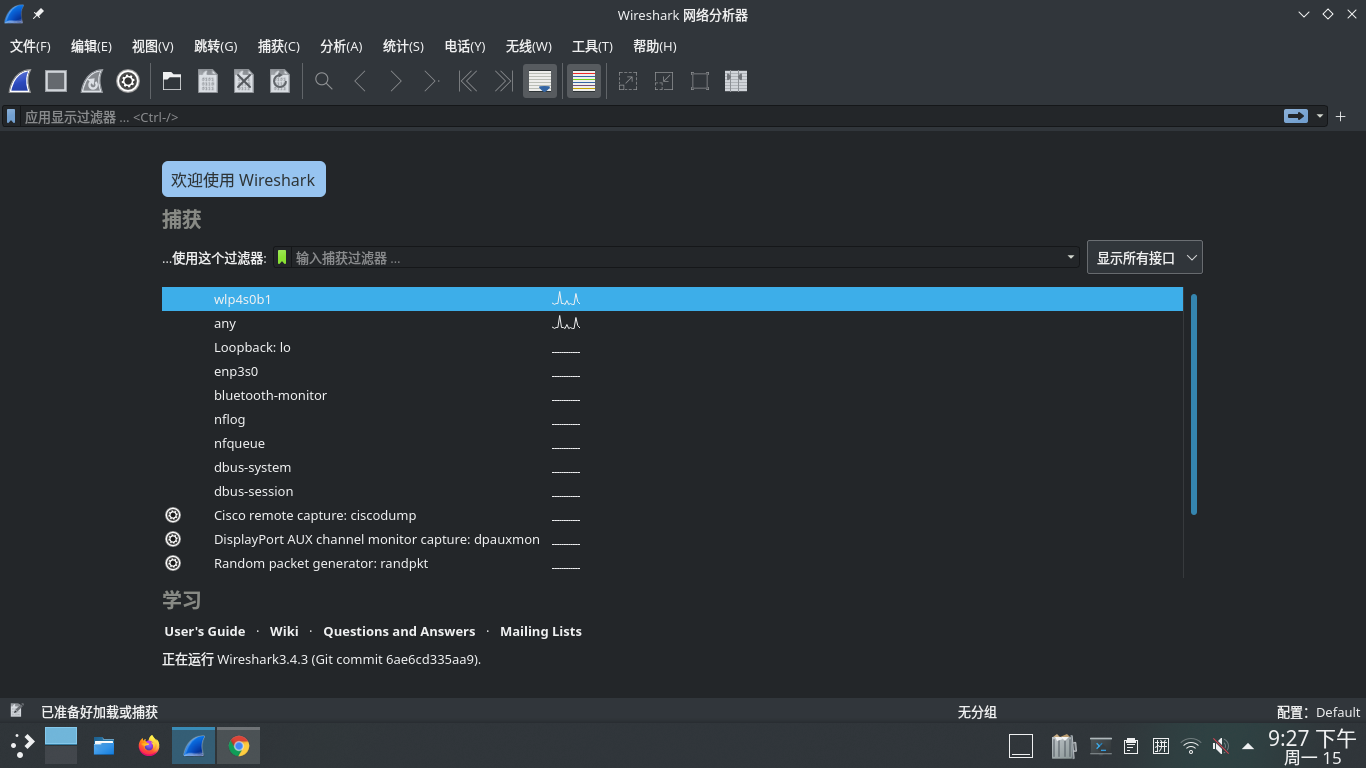
Task: Open the capture options gear icon
Action: [x=128, y=81]
